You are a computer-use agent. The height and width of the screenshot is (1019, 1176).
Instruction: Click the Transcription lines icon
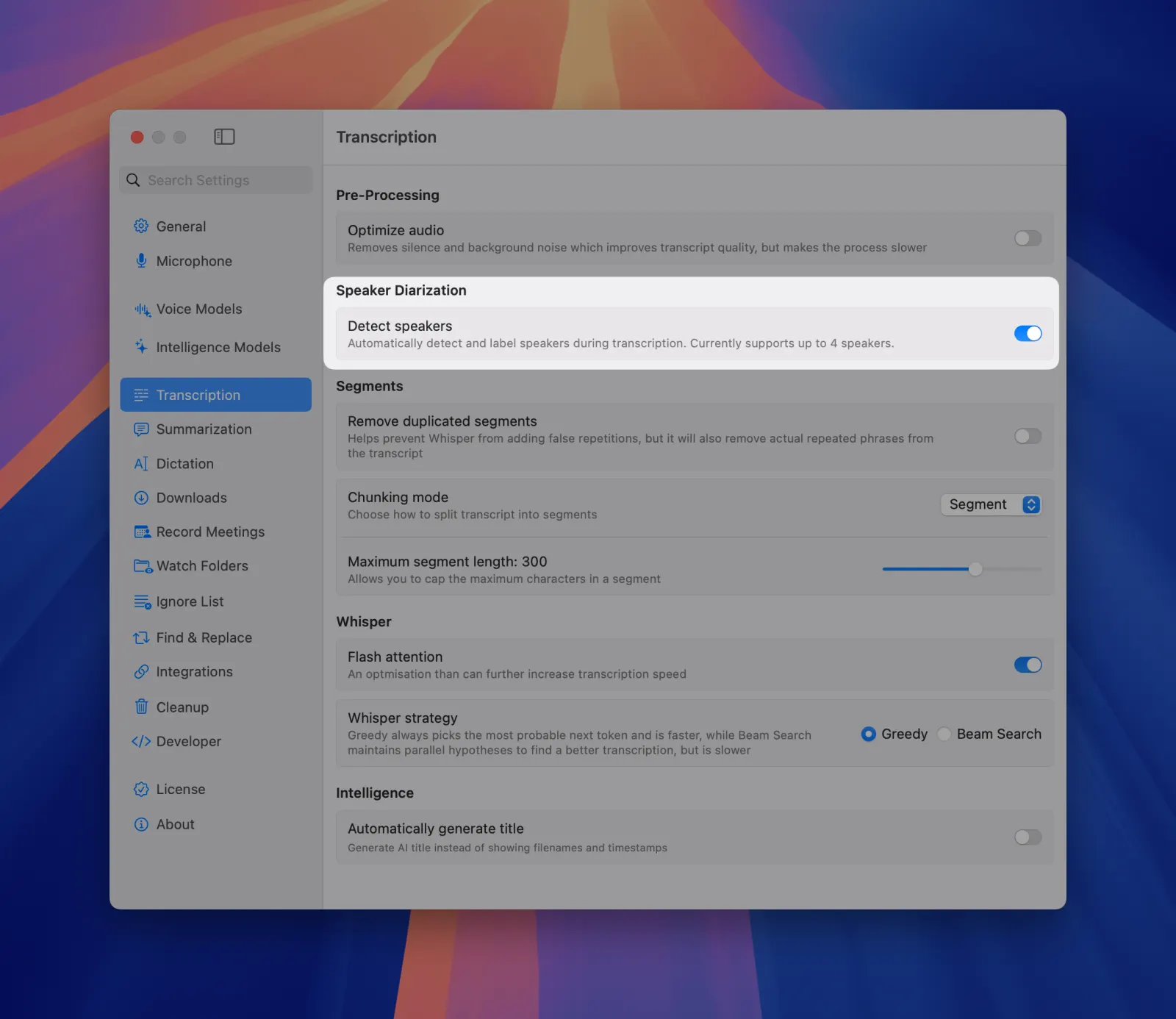coord(141,395)
